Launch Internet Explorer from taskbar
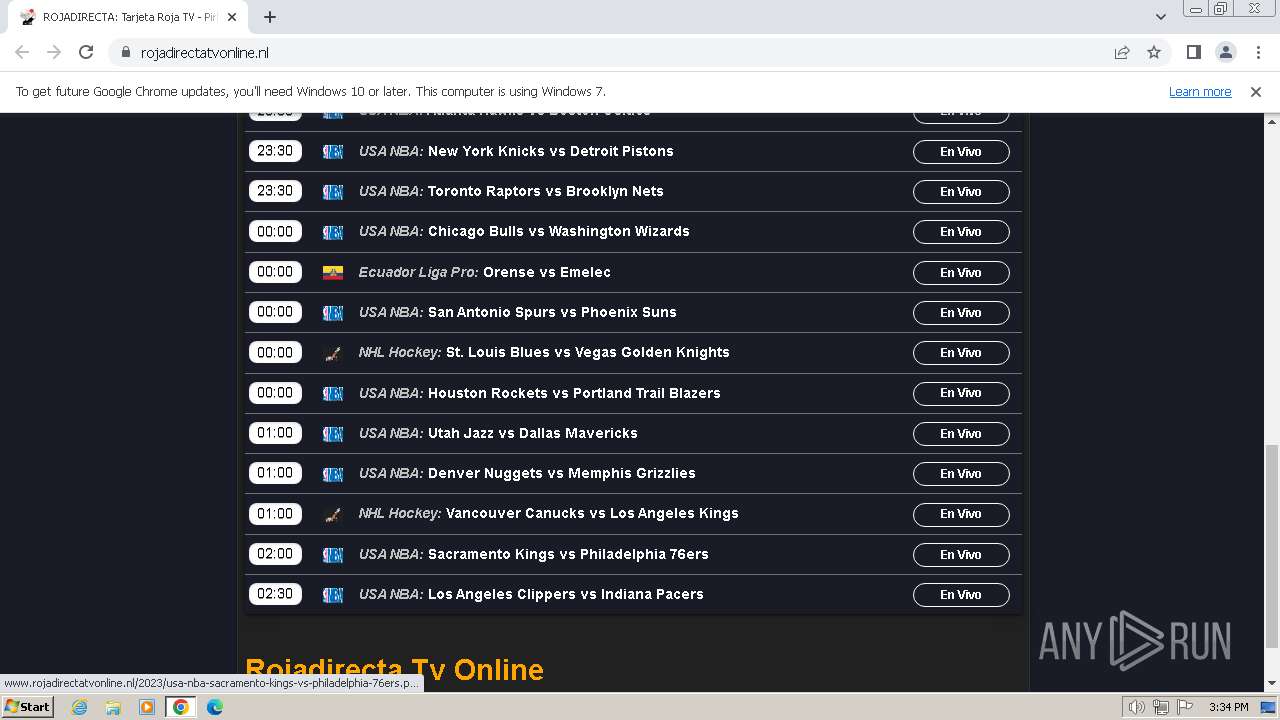This screenshot has height=720, width=1280. 79,707
